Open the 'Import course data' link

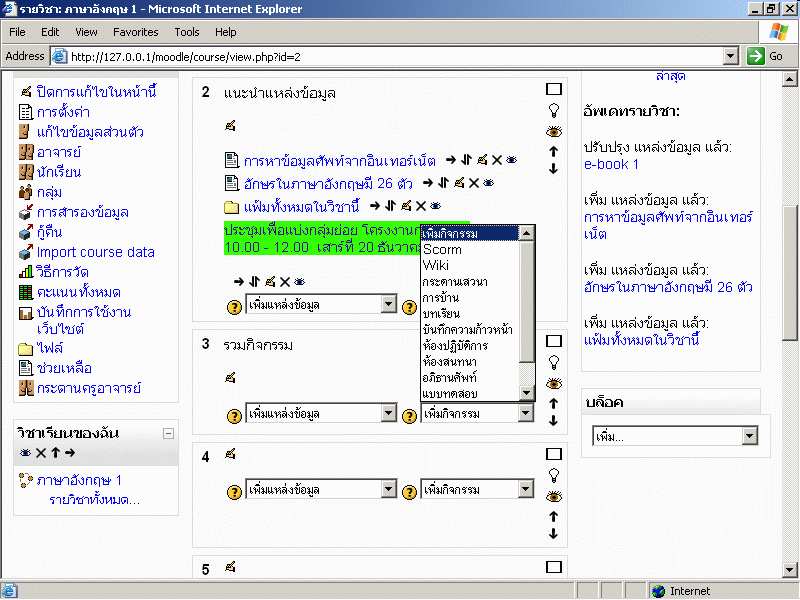95,252
